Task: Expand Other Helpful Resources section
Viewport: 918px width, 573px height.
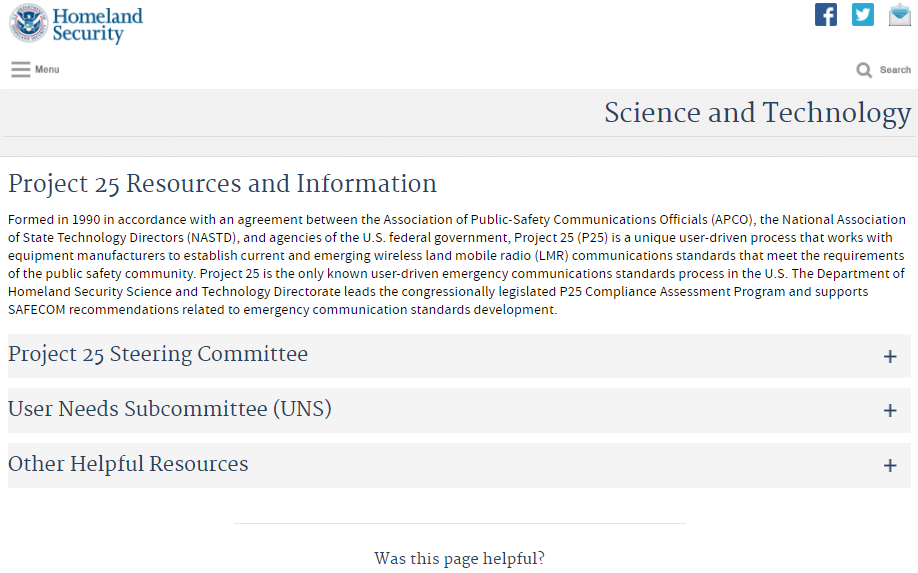Action: coord(459,465)
